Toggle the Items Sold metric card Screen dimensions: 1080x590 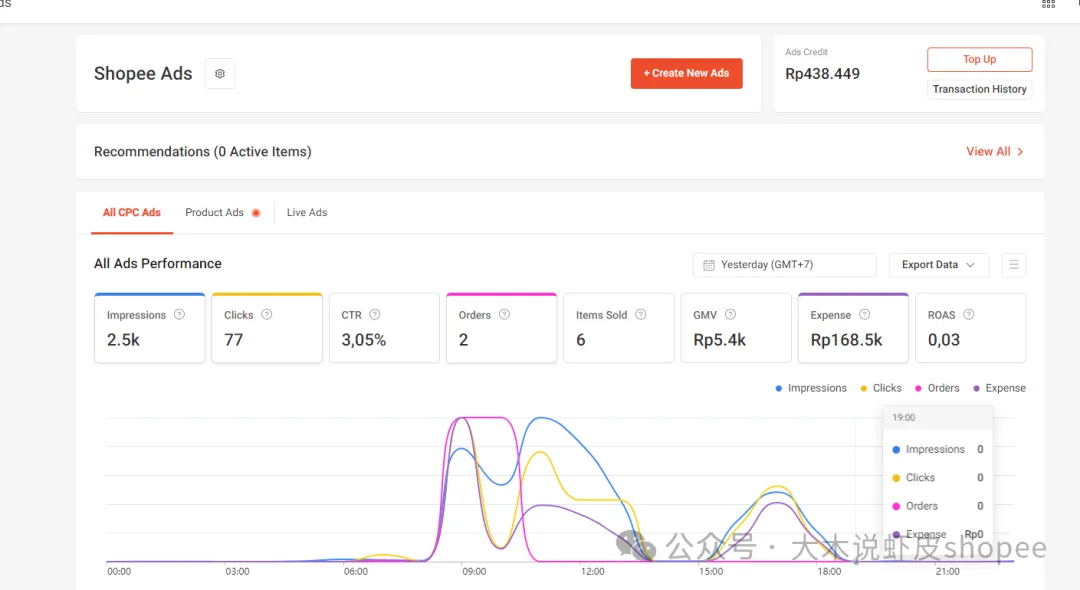click(x=619, y=328)
